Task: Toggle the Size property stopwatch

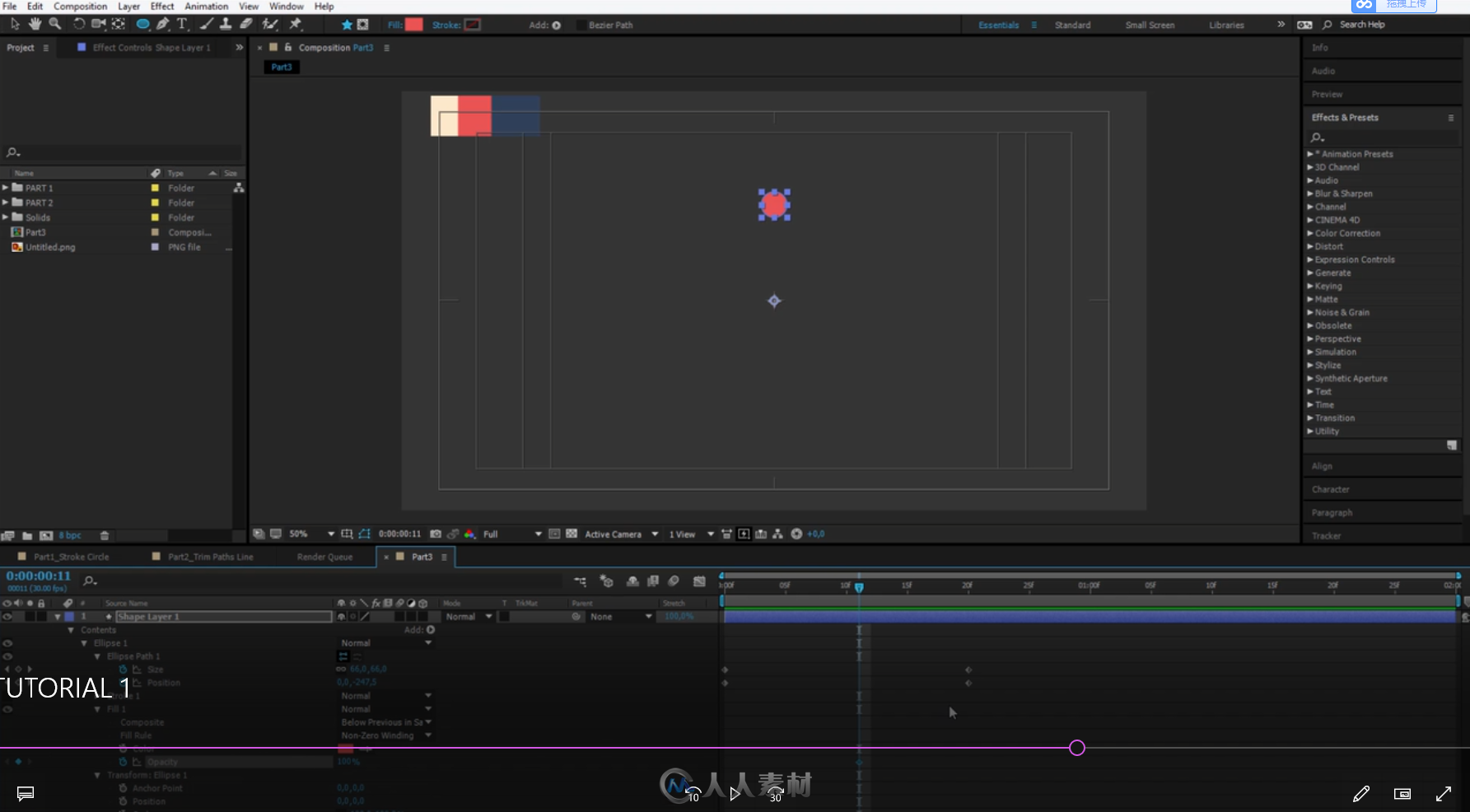Action: 124,670
